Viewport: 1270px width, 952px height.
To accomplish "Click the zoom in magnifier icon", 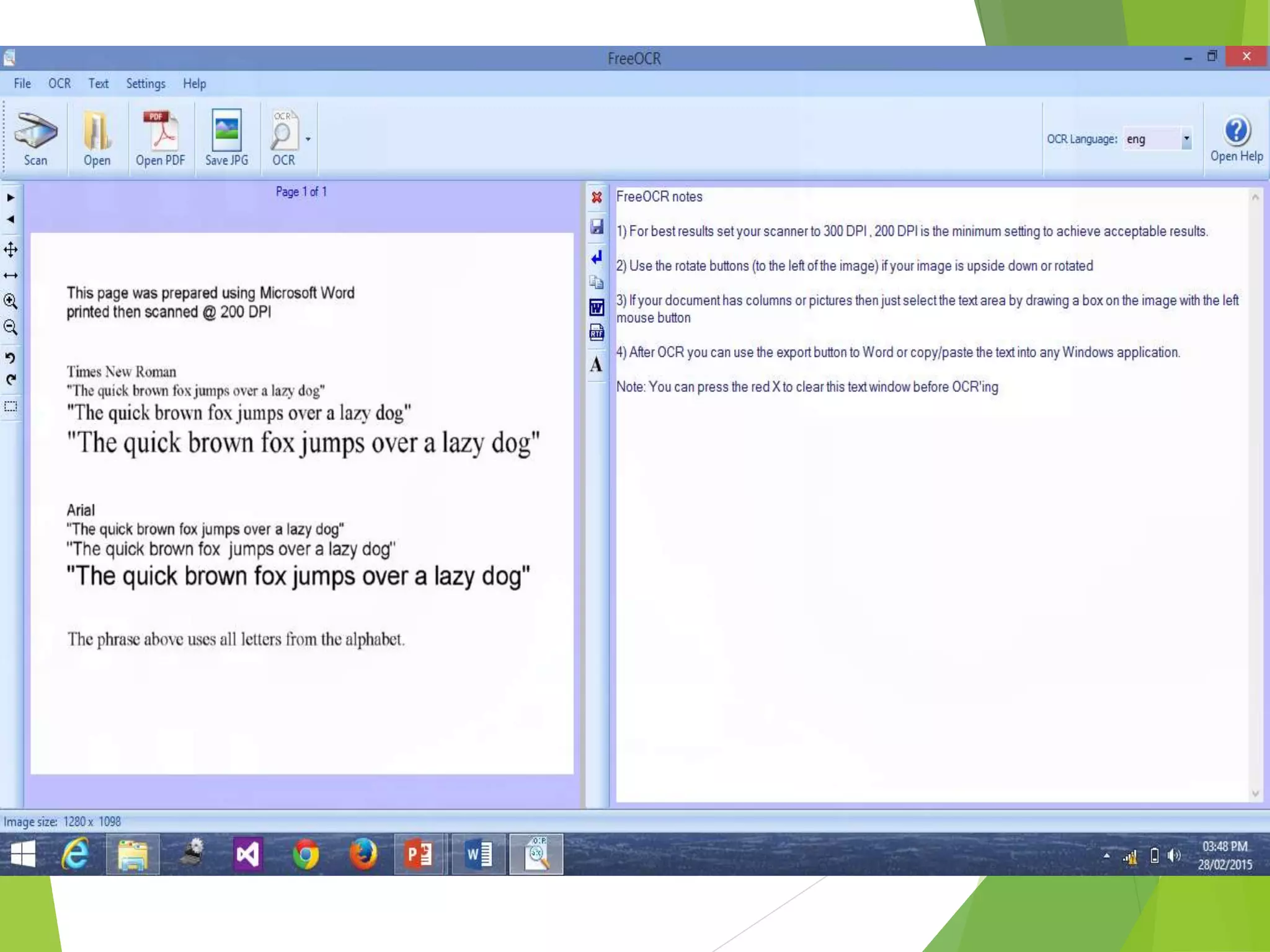I will pyautogui.click(x=11, y=302).
